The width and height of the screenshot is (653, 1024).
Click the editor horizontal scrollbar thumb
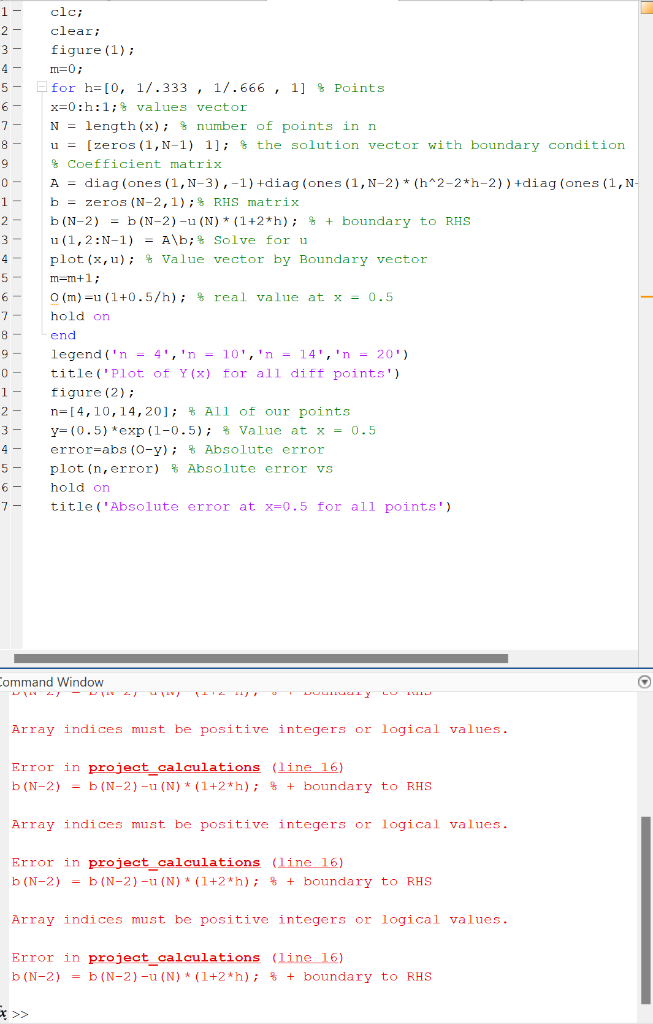click(261, 658)
